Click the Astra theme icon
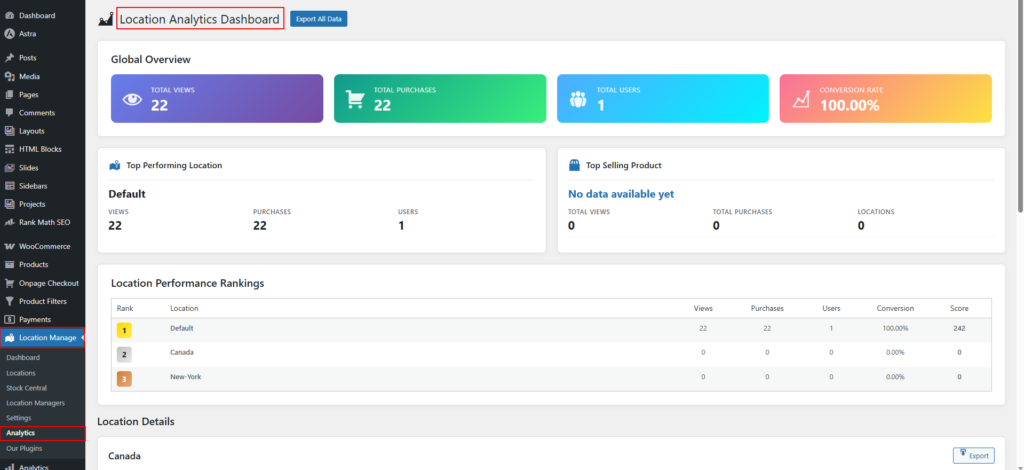Screen dimensions: 1024x470 click(9, 33)
